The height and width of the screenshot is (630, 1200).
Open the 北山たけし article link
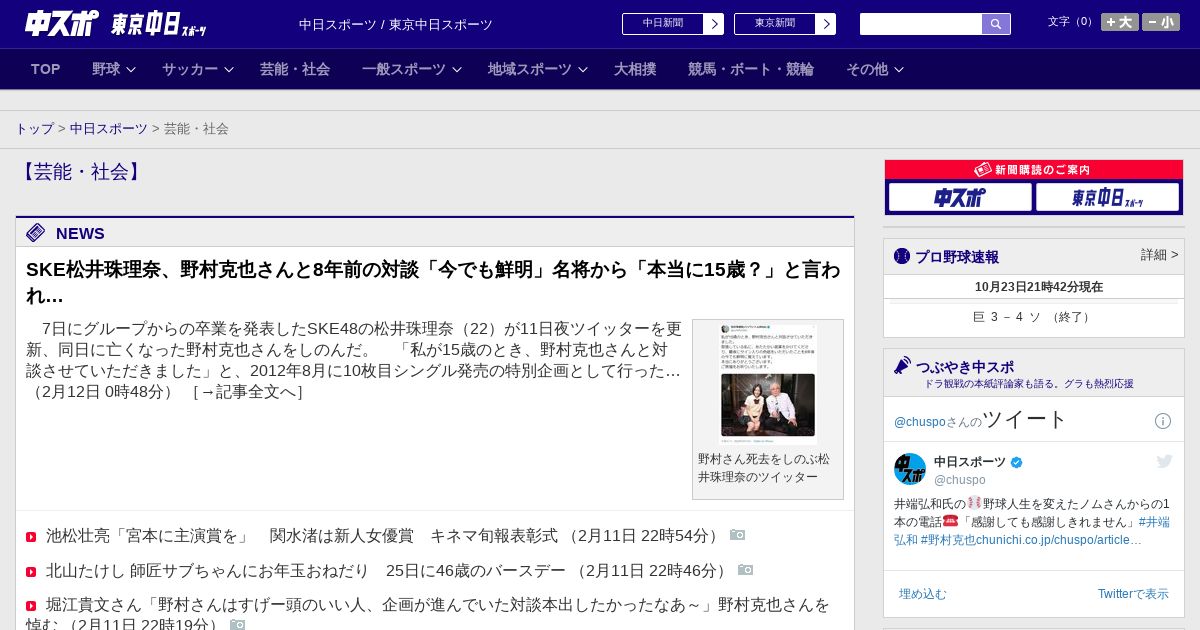pos(389,571)
